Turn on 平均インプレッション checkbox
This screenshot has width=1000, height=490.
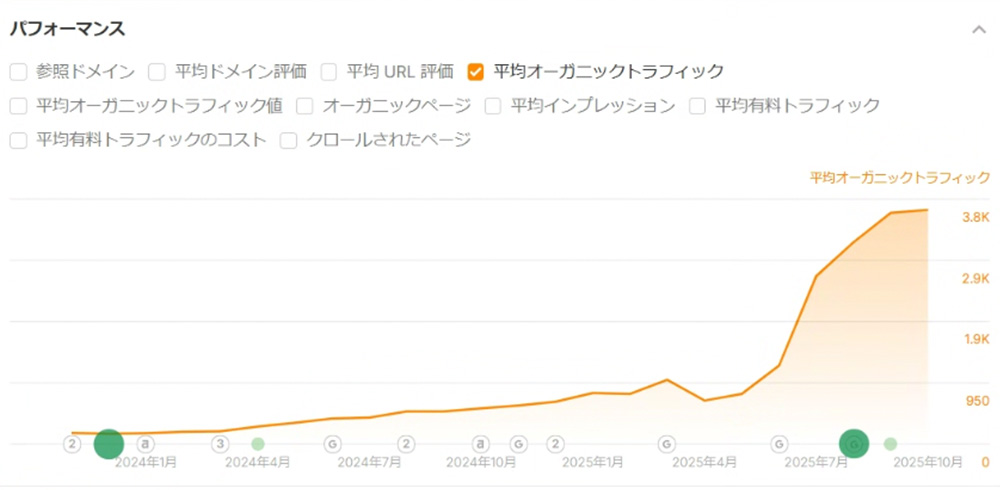click(493, 106)
